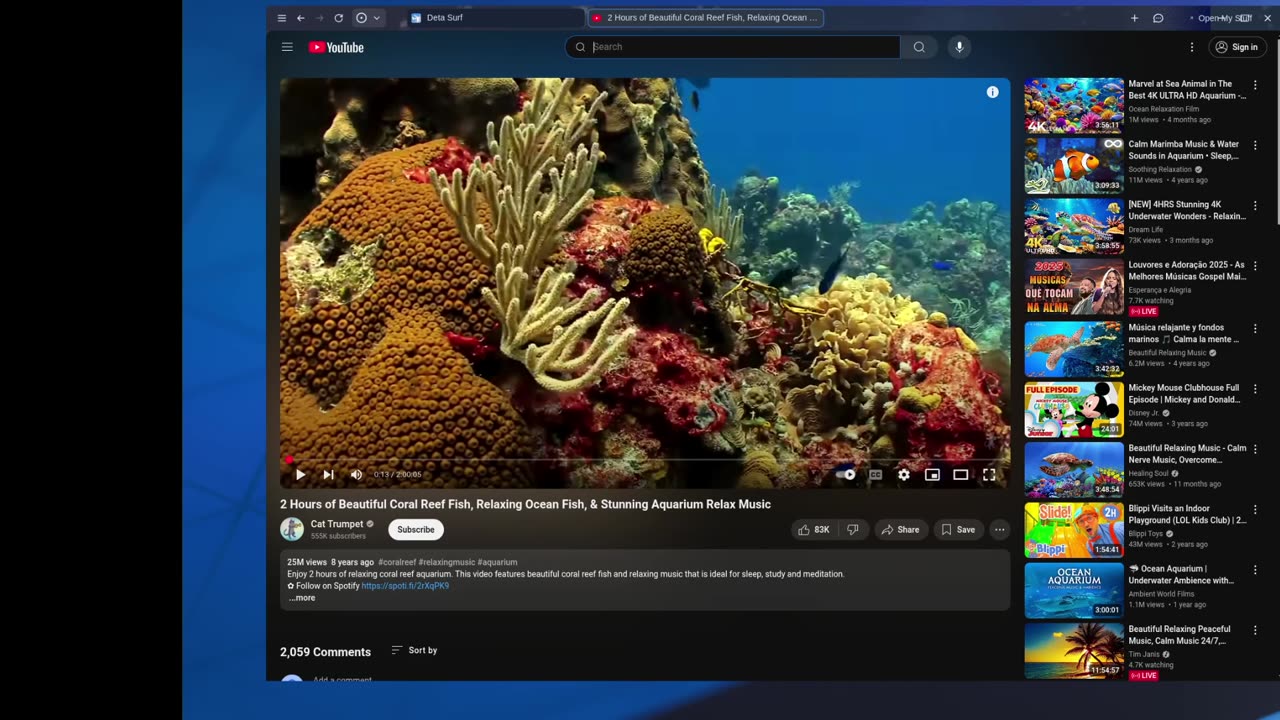1280x720 pixels.
Task: Show video info card icon
Action: click(992, 92)
